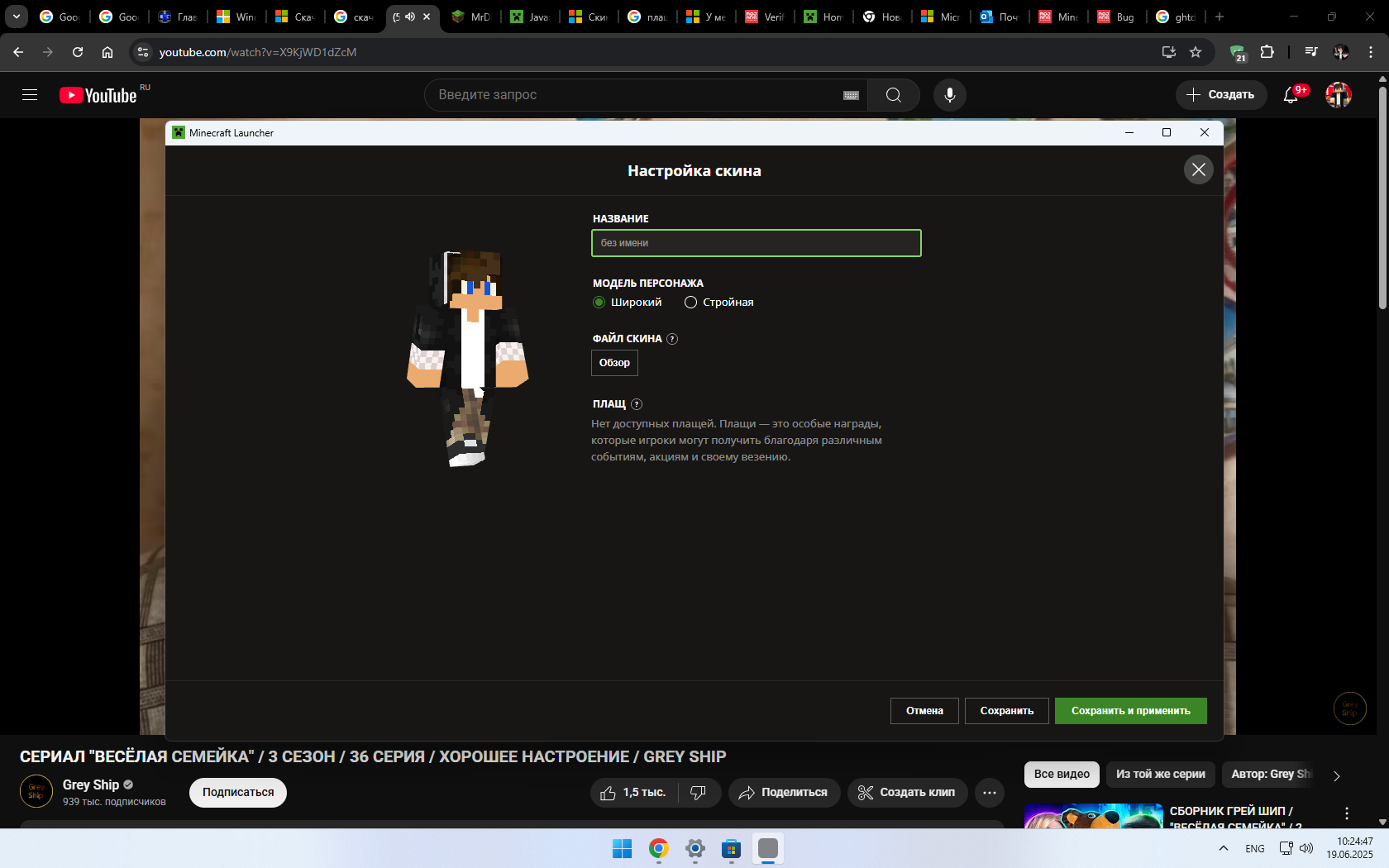The height and width of the screenshot is (868, 1389).
Task: Show hidden system tray icons
Action: (1224, 849)
